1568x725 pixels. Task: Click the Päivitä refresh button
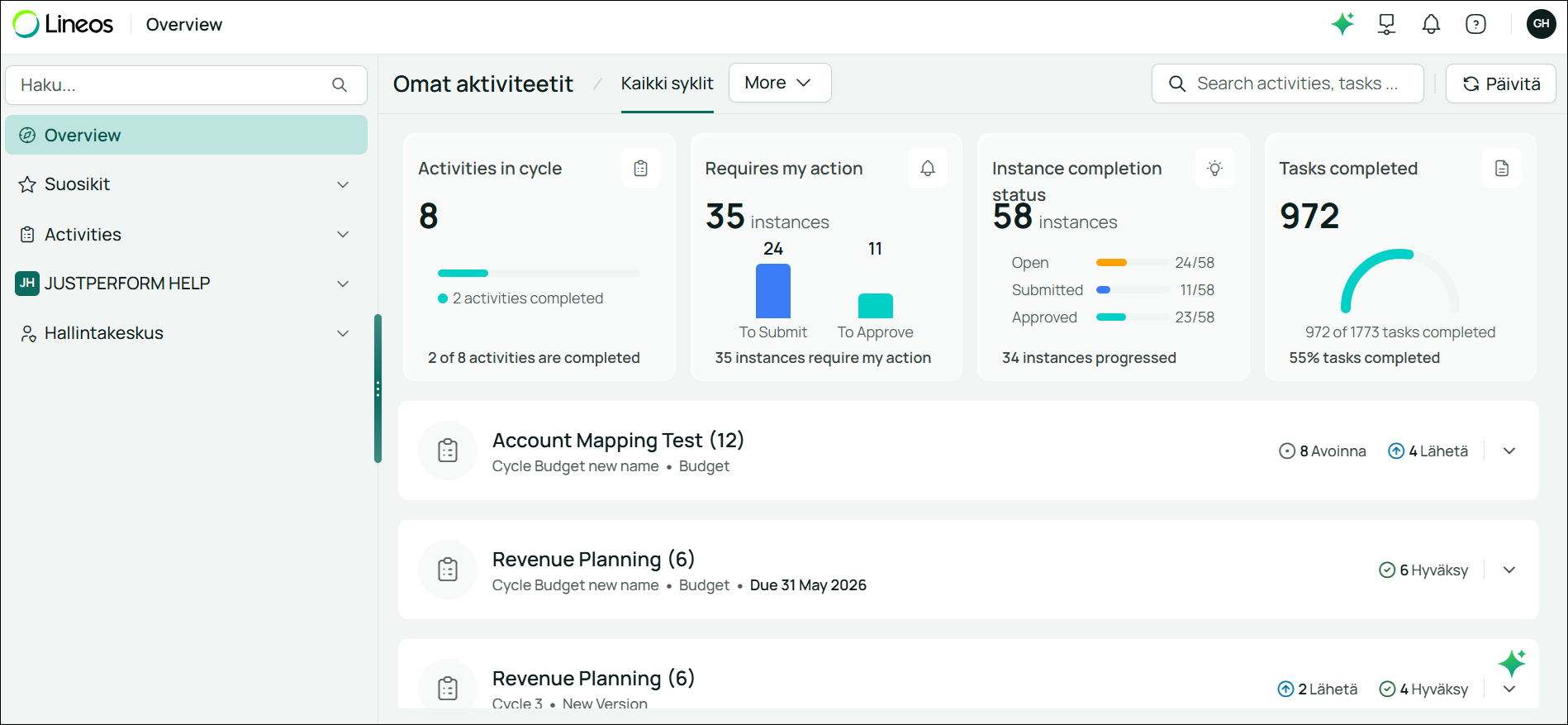pyautogui.click(x=1501, y=83)
